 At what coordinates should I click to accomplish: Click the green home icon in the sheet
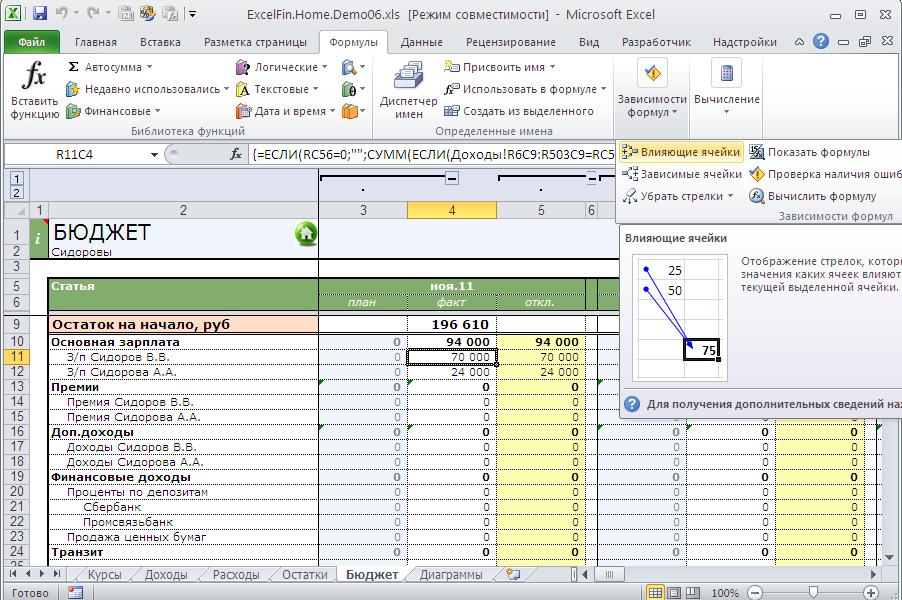pos(306,233)
